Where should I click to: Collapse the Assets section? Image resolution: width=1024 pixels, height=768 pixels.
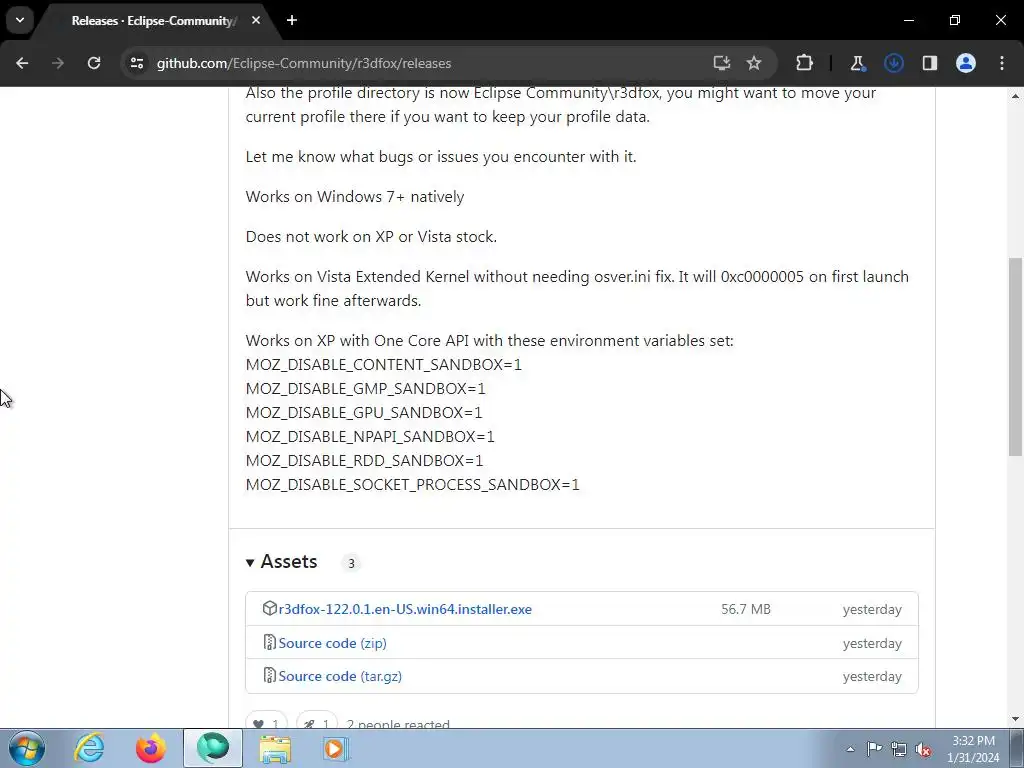coord(281,562)
